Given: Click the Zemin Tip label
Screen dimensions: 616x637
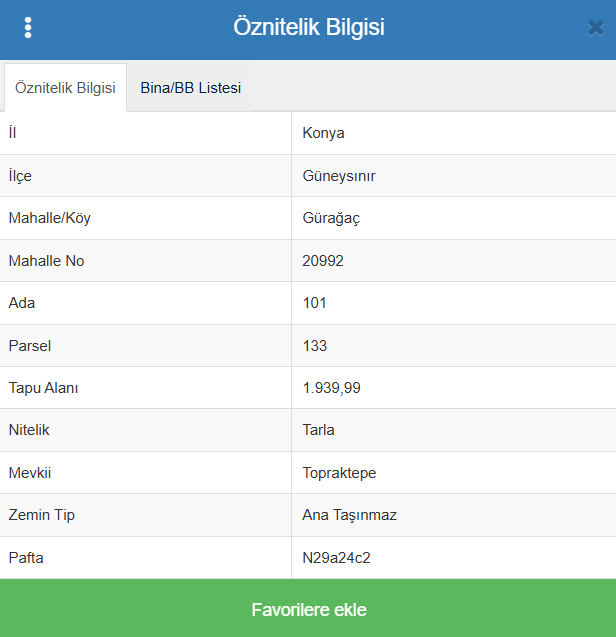Looking at the screenshot, I should pos(41,515).
